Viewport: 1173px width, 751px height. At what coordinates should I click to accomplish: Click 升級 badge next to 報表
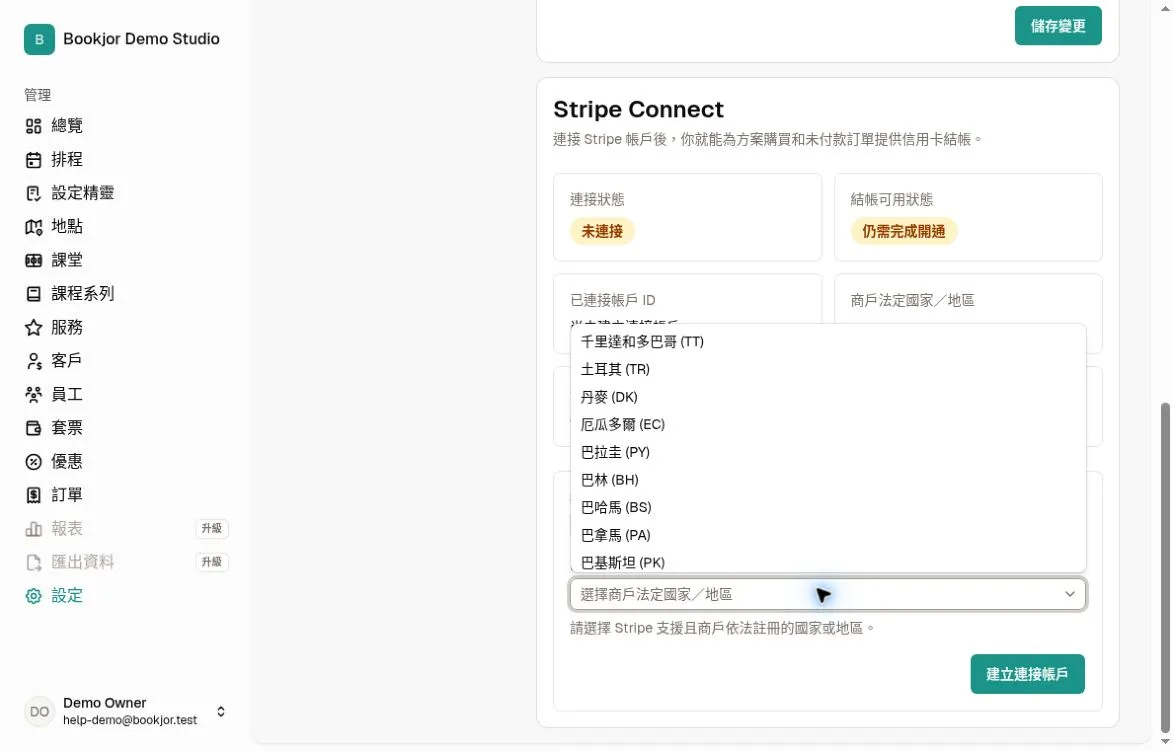212,529
